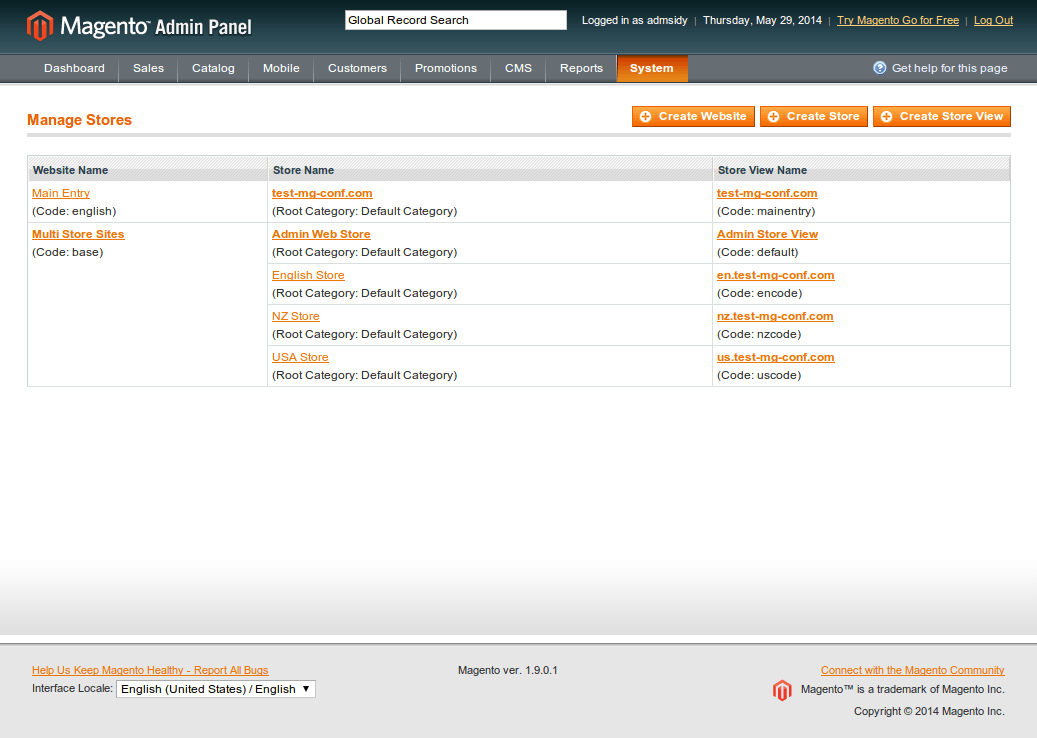The image size is (1037, 738).
Task: Click the small Magento logo in footer
Action: (782, 690)
